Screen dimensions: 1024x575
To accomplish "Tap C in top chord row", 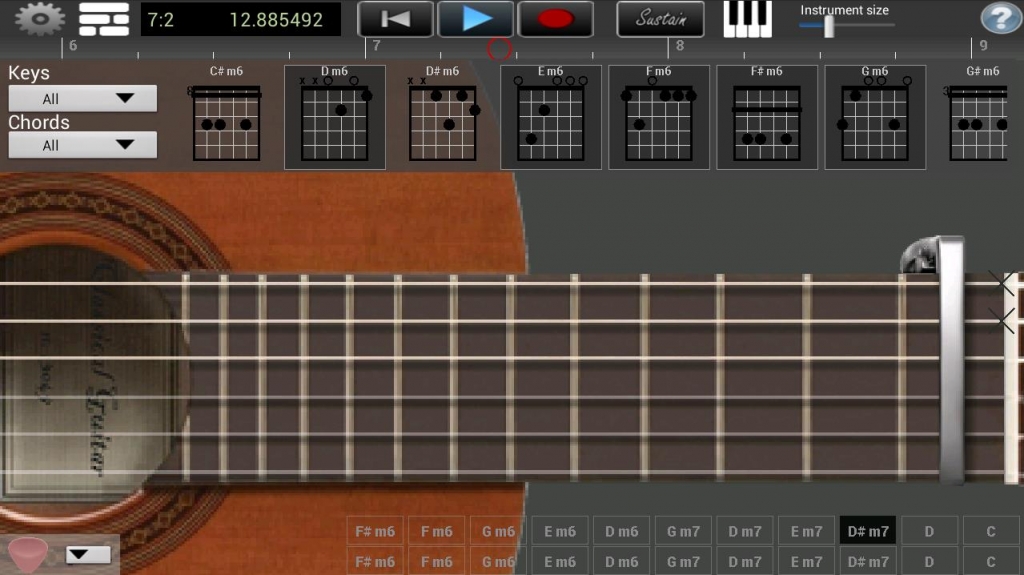I will coord(991,531).
